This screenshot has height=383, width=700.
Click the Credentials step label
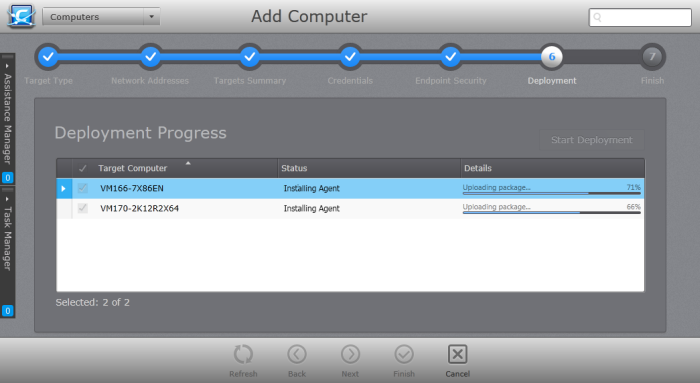pyautogui.click(x=350, y=81)
